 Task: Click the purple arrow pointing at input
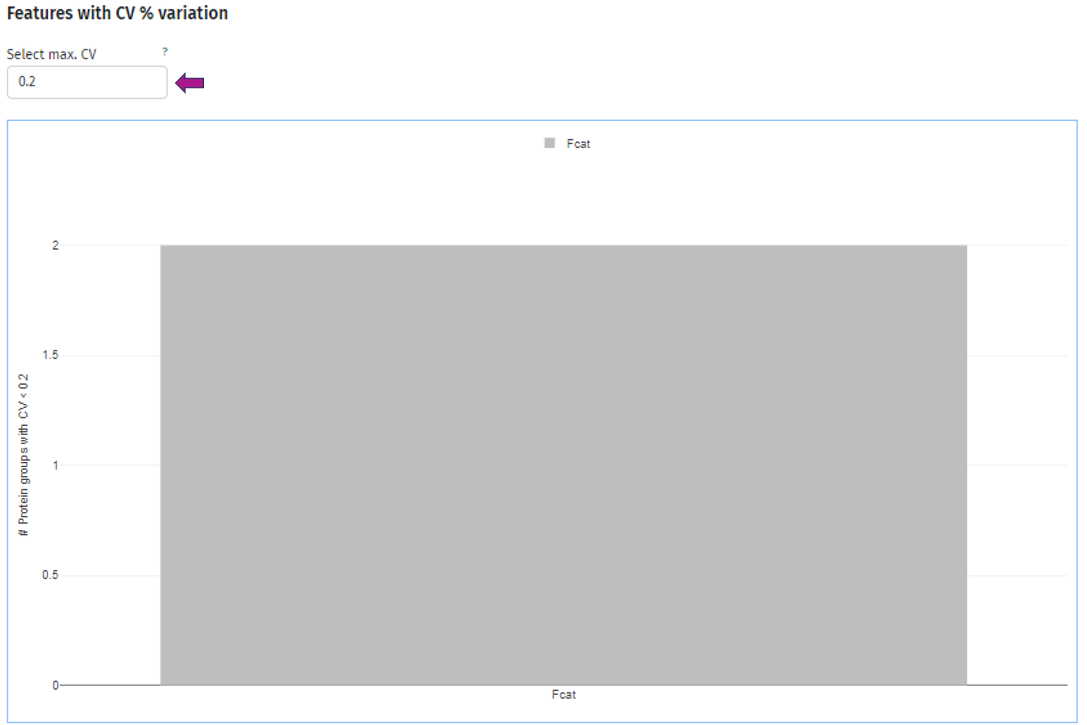(190, 83)
